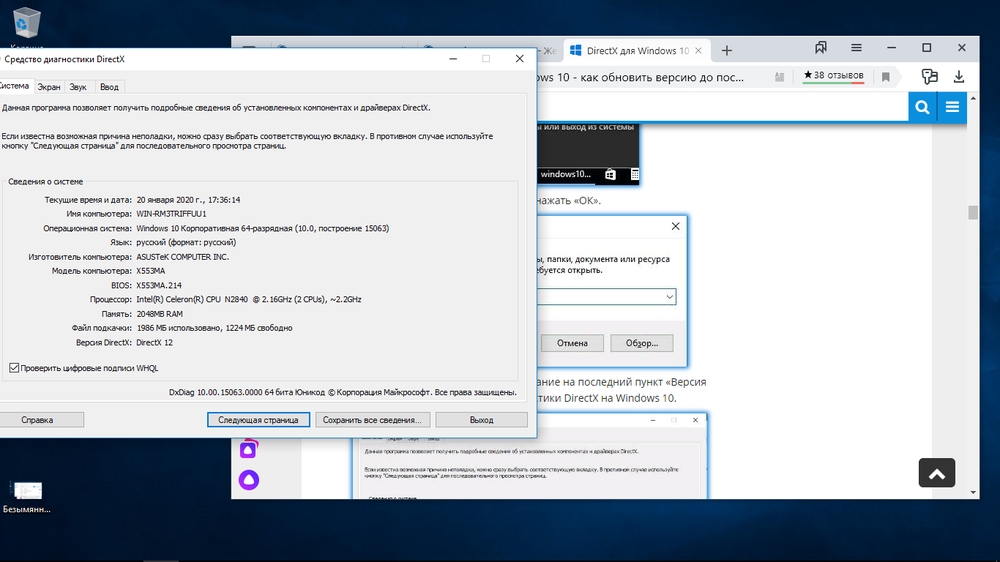Toggle the WHQL digital signatures checkbox
The width and height of the screenshot is (1000, 562).
14,368
